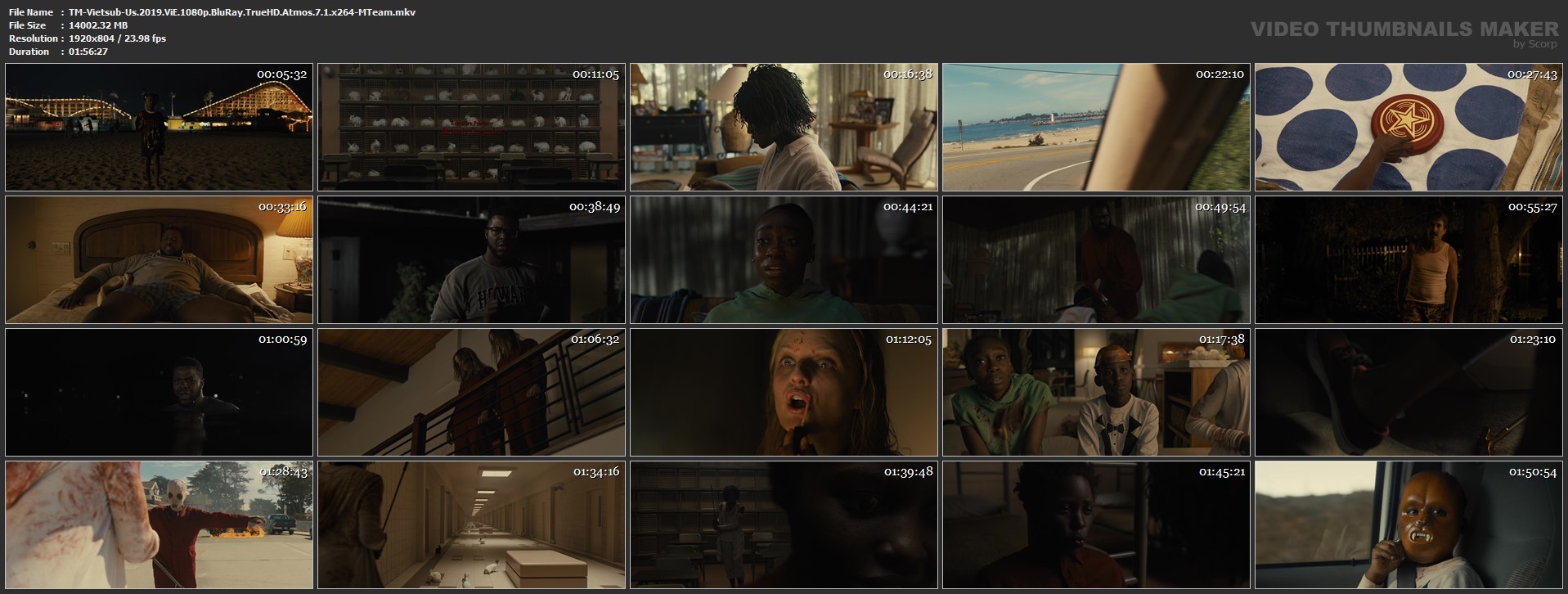This screenshot has height=594, width=1568.
Task: Click the 00:55:27 timestamp overlay
Action: (1533, 207)
